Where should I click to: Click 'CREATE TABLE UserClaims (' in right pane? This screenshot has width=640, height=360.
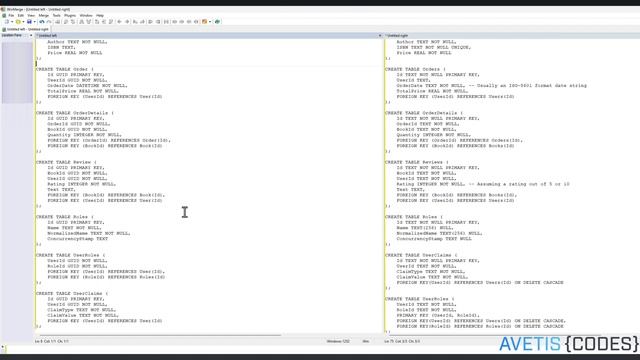pyautogui.click(x=421, y=255)
